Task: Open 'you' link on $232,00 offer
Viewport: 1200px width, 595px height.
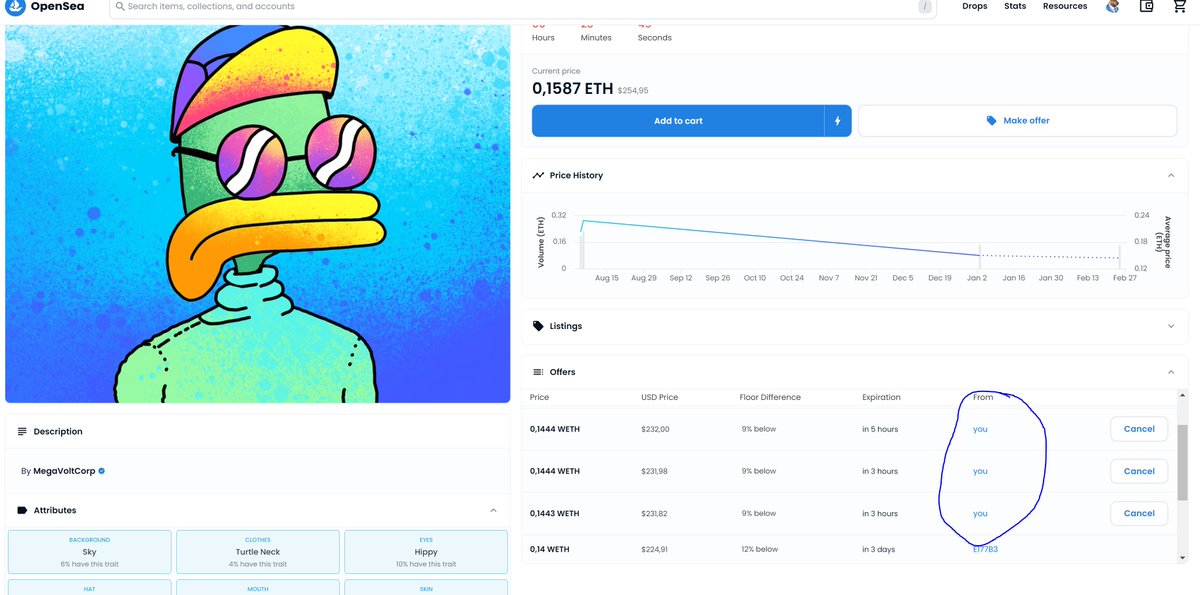Action: (980, 429)
